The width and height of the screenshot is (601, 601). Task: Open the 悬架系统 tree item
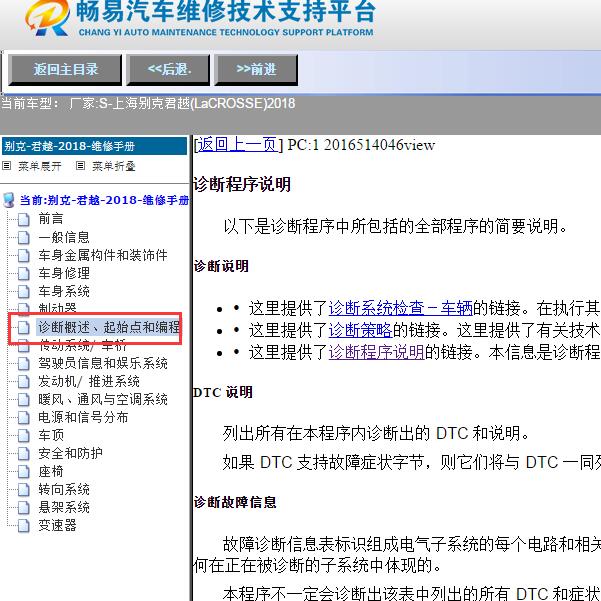(64, 507)
